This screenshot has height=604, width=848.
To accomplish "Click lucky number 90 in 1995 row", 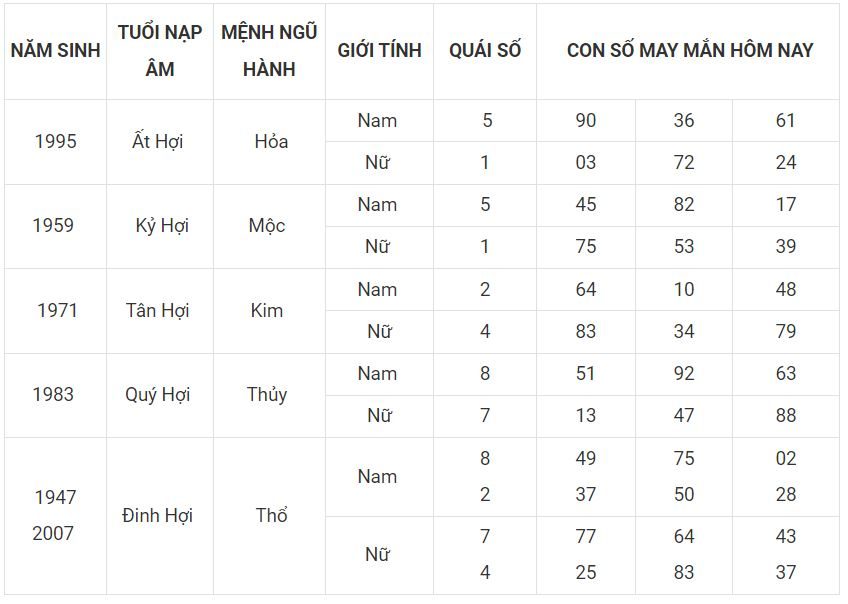I will [586, 121].
